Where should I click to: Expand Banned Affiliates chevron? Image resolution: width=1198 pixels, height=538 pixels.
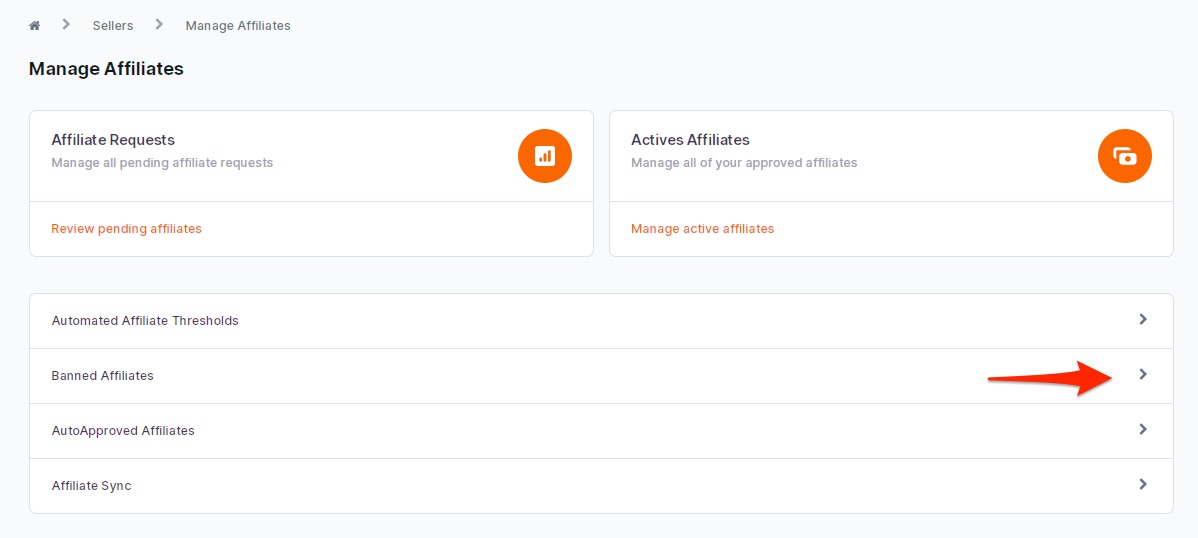click(x=1143, y=374)
